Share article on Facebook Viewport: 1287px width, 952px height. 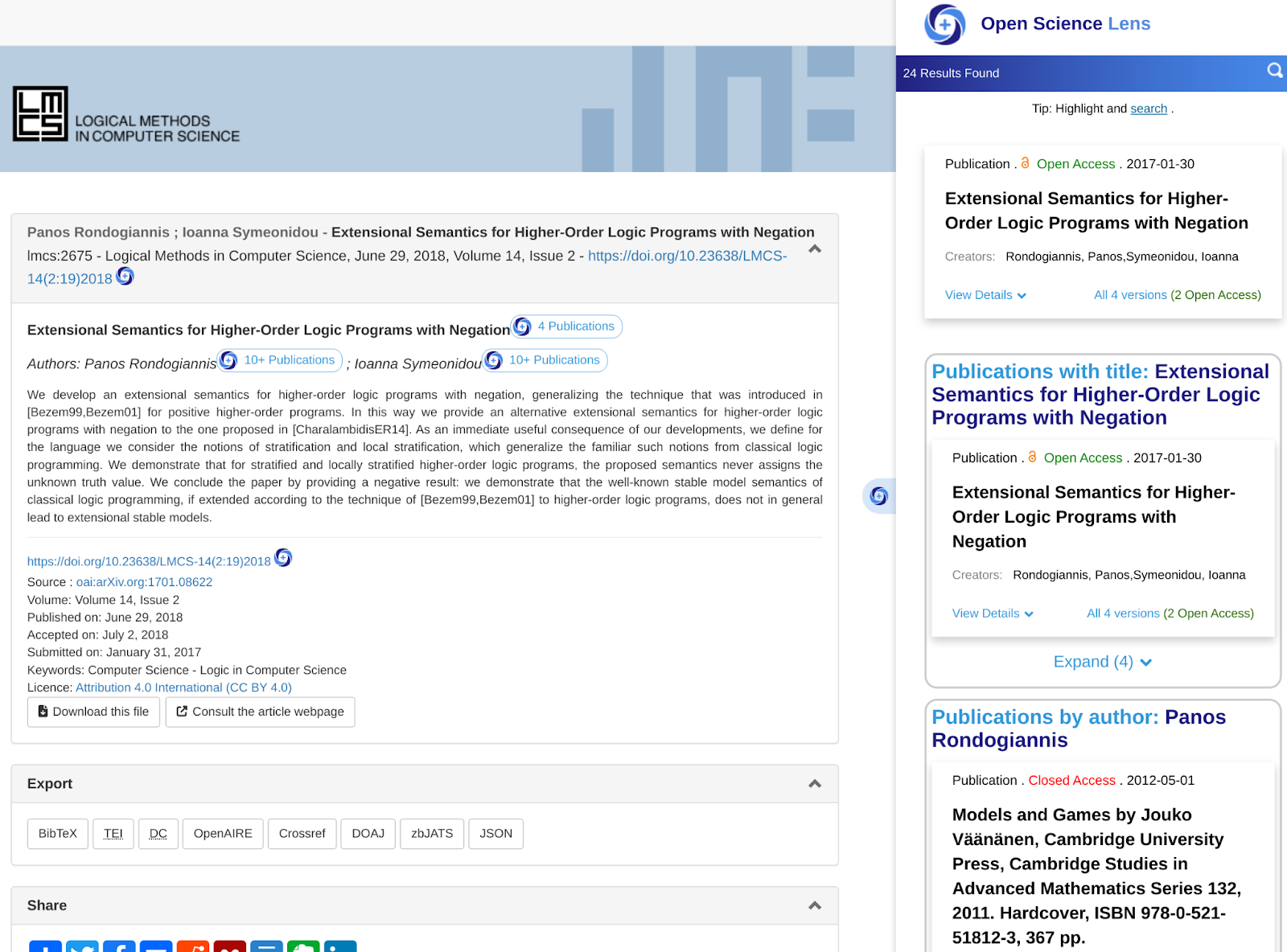[119, 946]
